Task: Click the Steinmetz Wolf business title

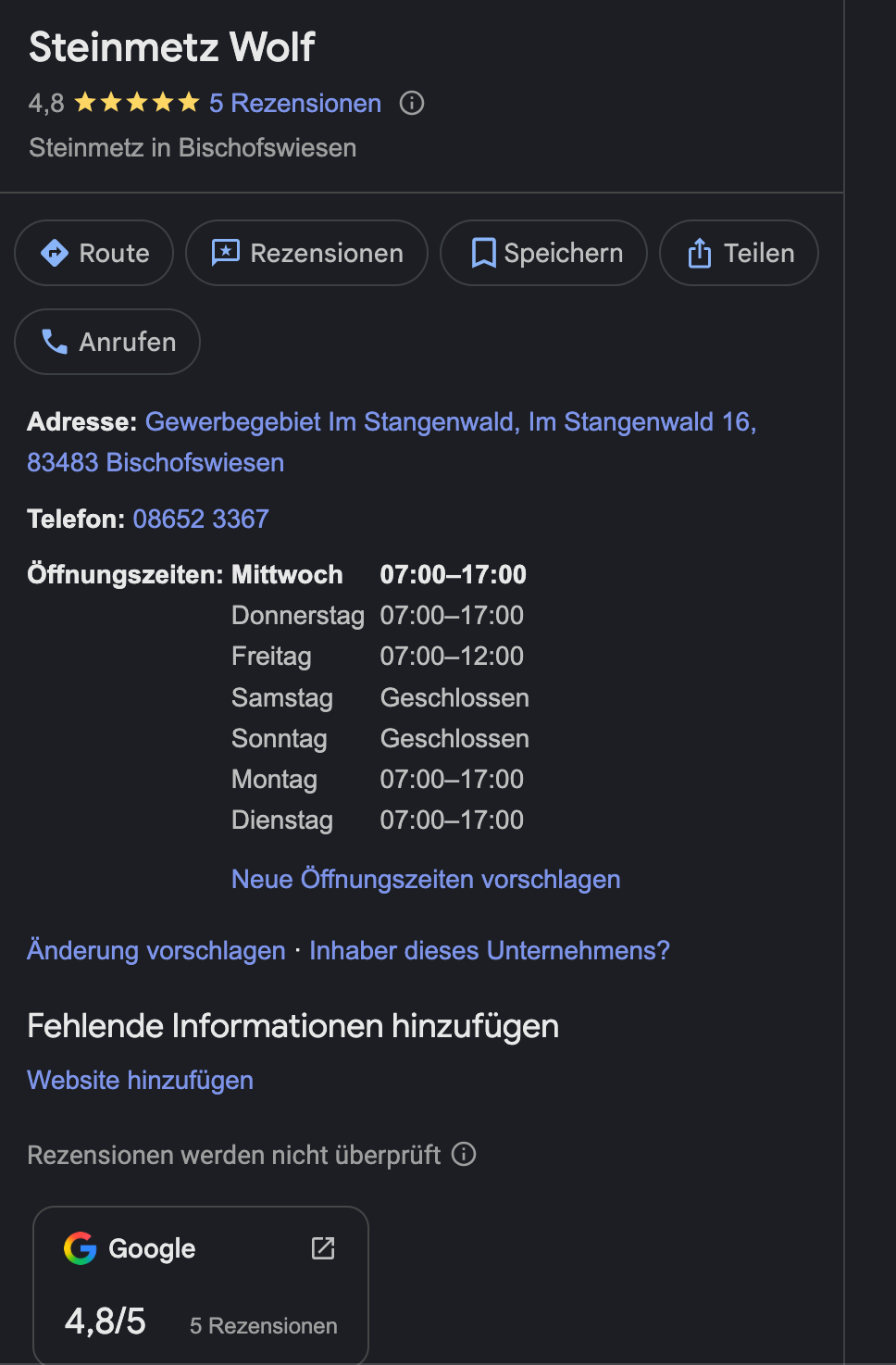Action: point(172,47)
